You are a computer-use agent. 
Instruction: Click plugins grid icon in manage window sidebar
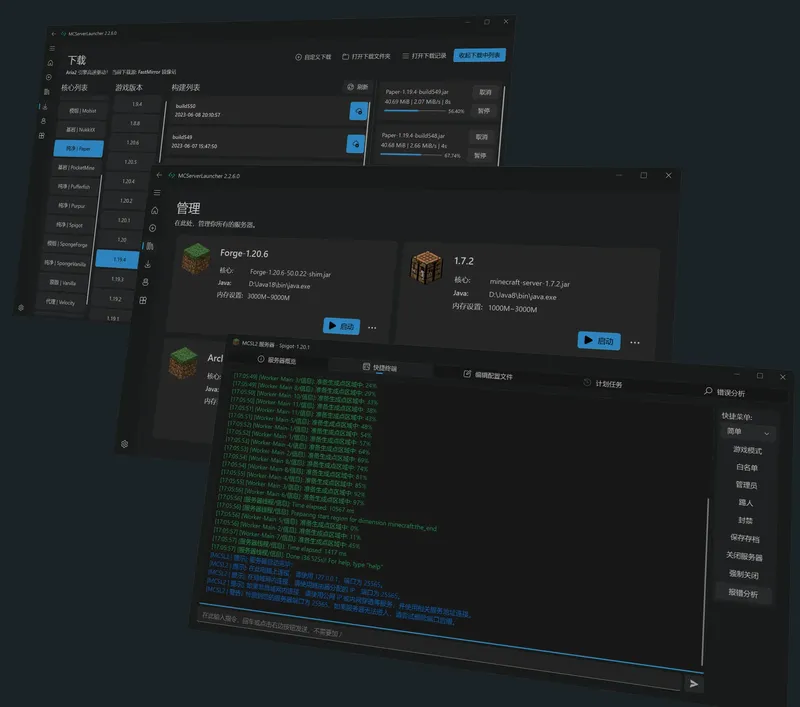(x=143, y=300)
